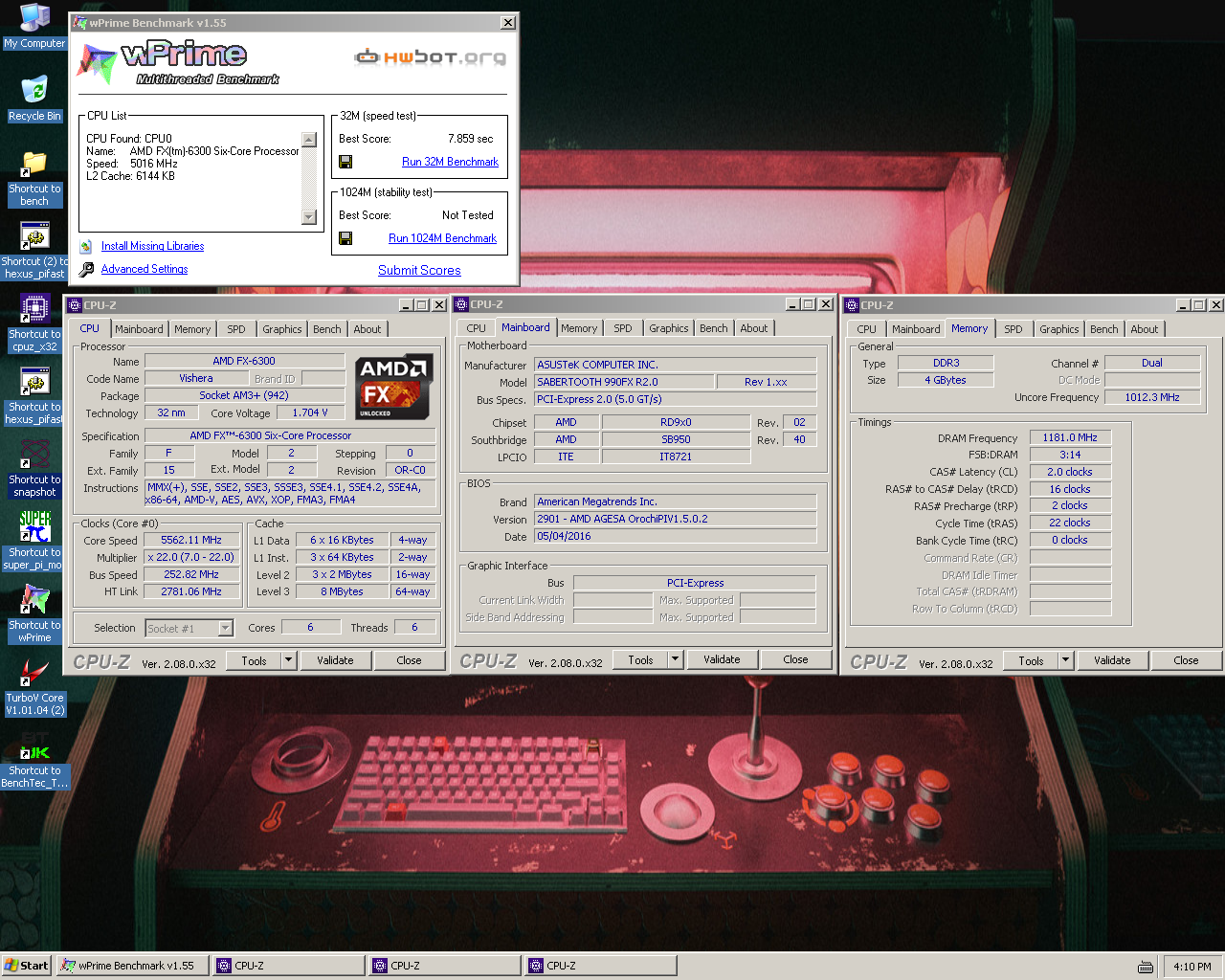Click the Submit Scores link
Image resolution: width=1225 pixels, height=980 pixels.
coord(419,271)
